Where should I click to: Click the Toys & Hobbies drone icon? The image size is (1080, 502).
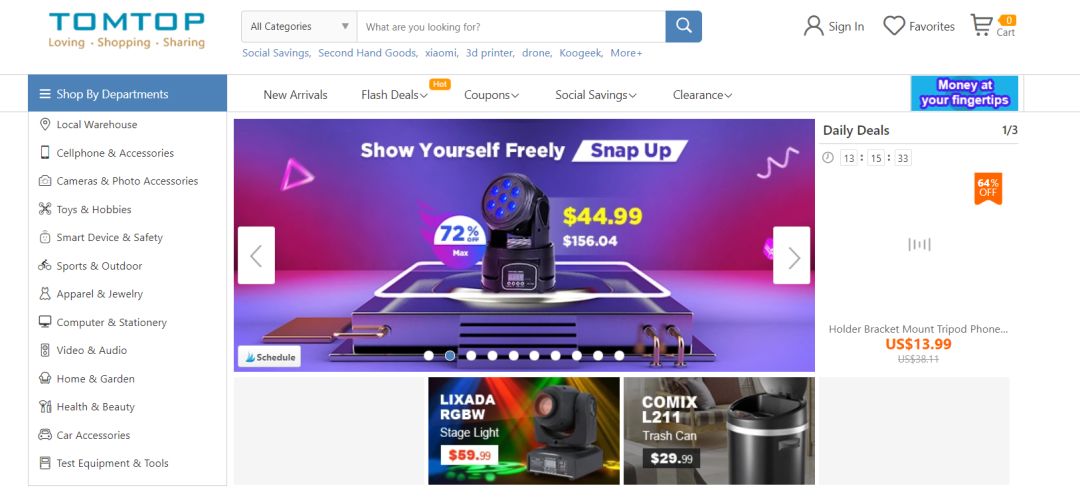coord(45,209)
